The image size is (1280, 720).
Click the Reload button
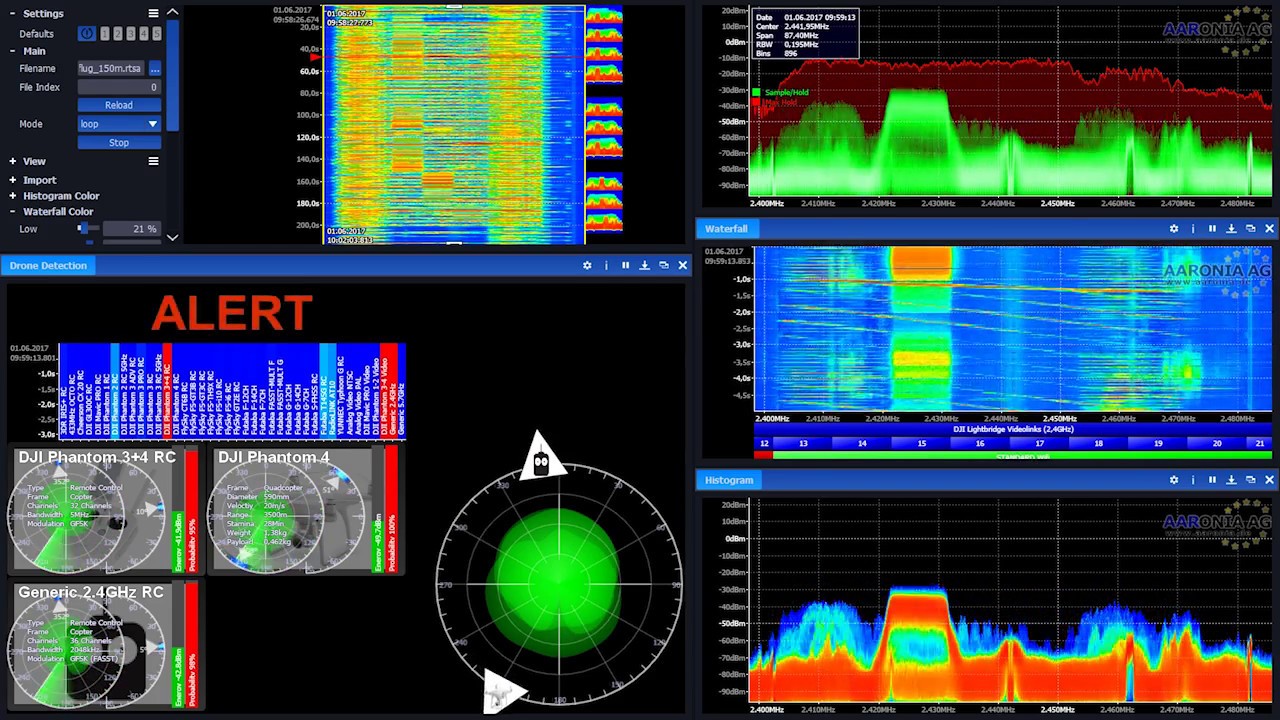pos(119,105)
